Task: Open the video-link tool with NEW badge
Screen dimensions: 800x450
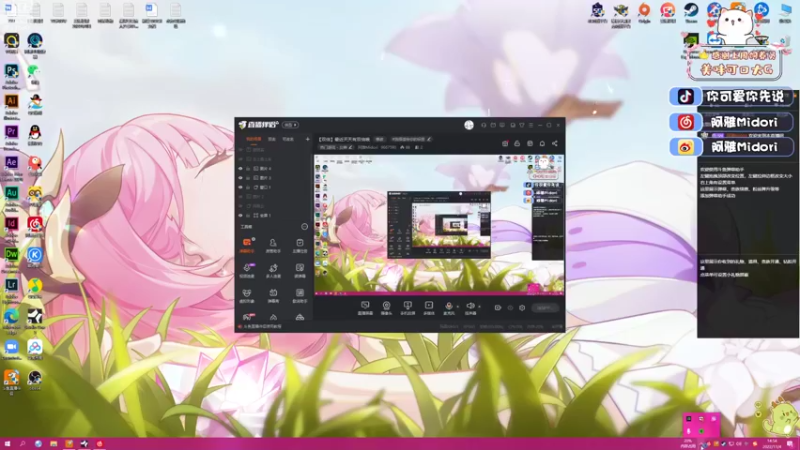Action: tap(247, 270)
